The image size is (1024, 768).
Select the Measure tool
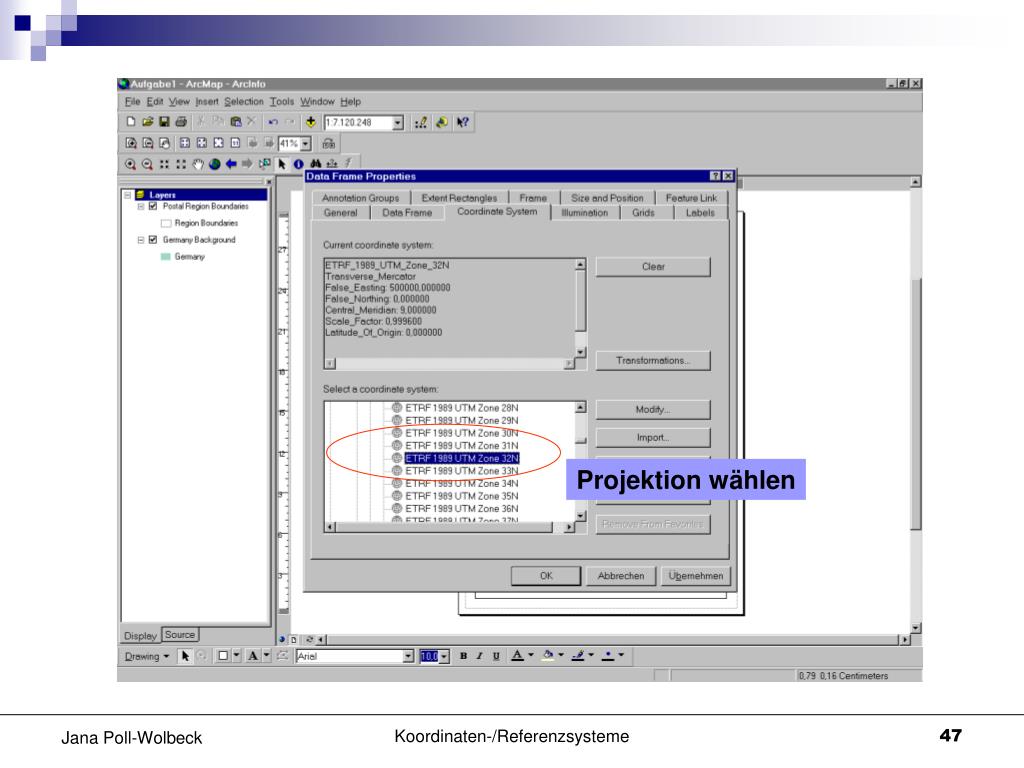coord(332,164)
